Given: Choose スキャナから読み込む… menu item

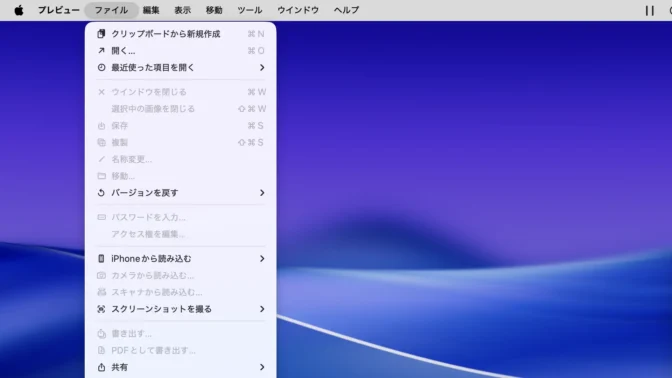Looking at the screenshot, I should [x=180, y=292].
